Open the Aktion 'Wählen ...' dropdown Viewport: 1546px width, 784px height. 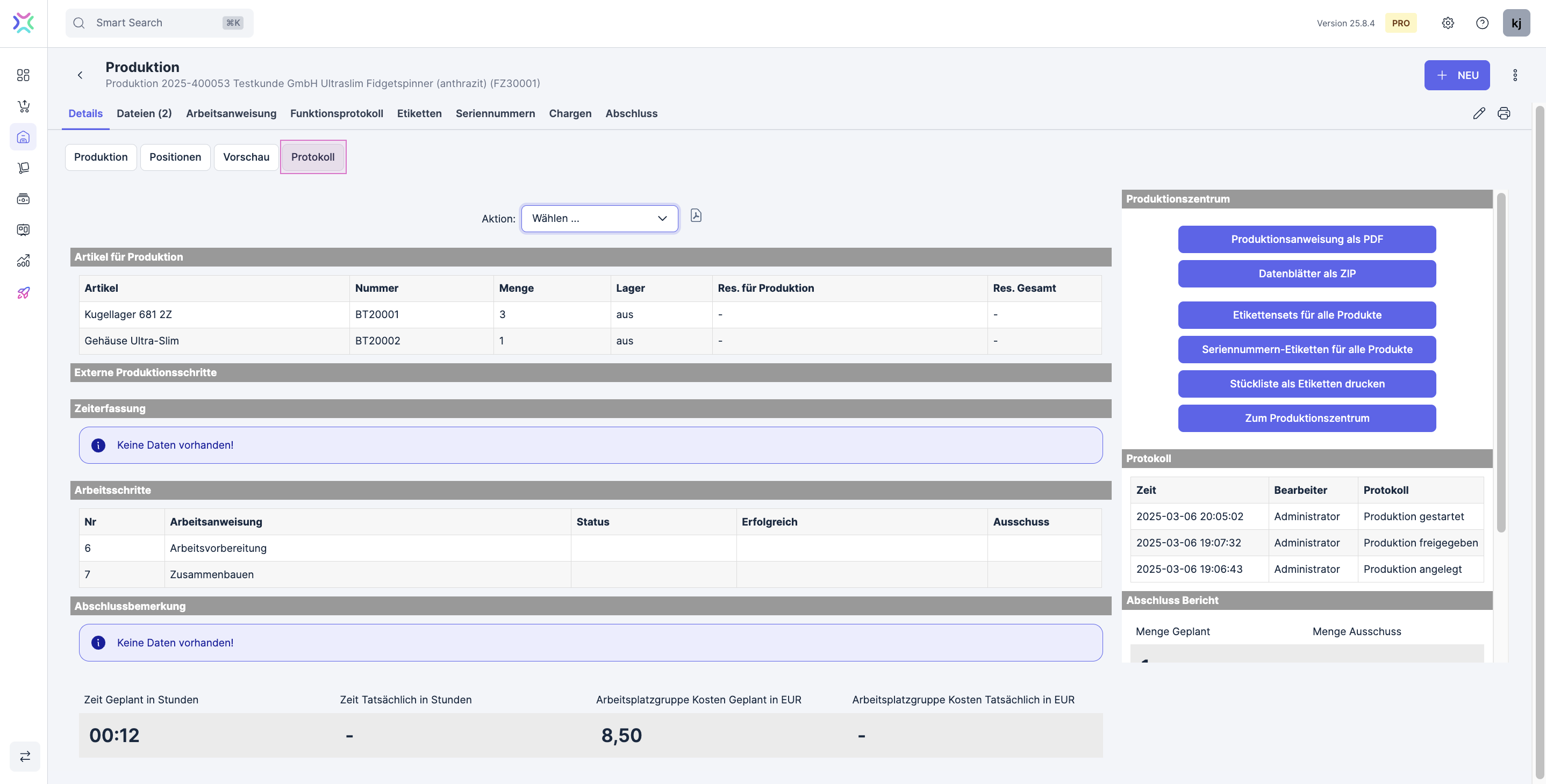click(x=599, y=218)
